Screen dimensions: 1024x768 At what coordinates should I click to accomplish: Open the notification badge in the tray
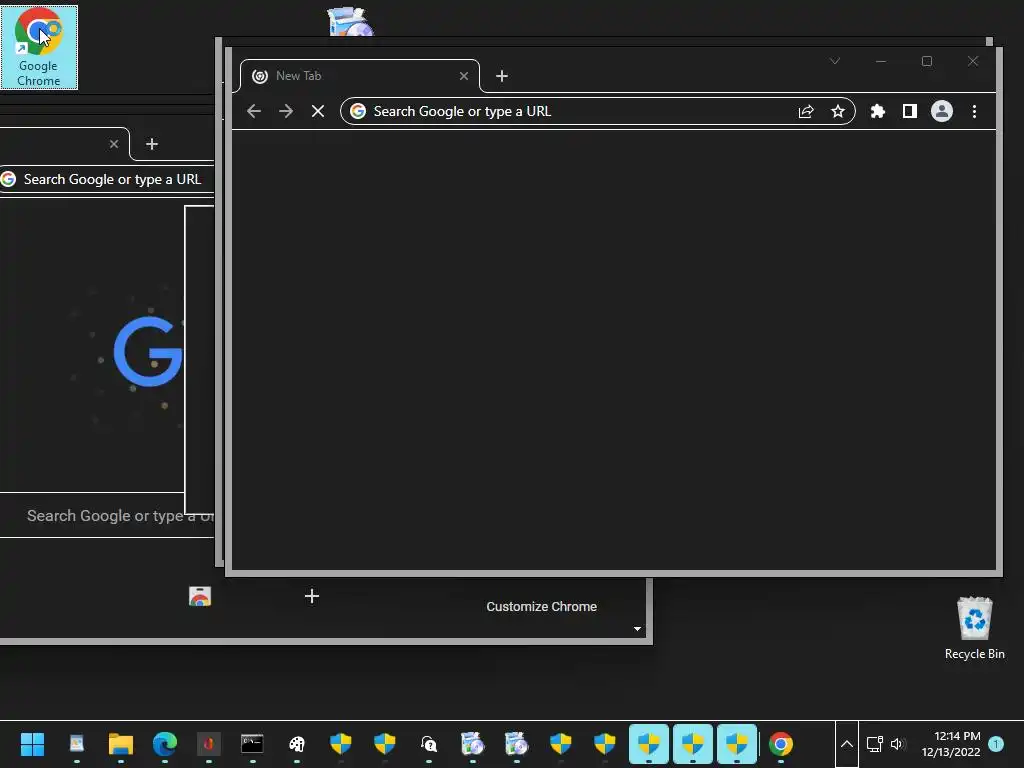pos(996,744)
